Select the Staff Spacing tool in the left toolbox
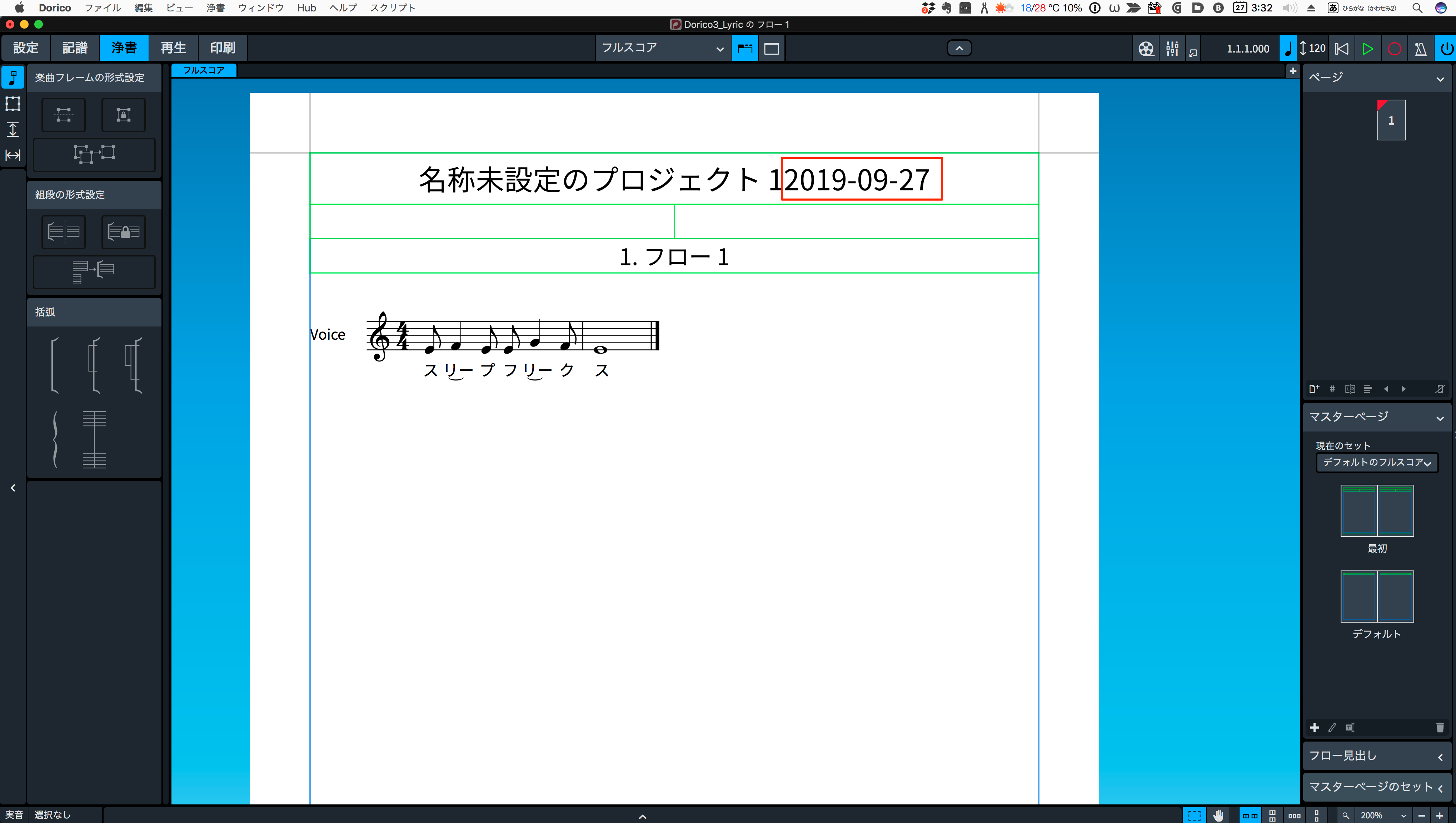Screen dimensions: 1456x823 [x=13, y=129]
